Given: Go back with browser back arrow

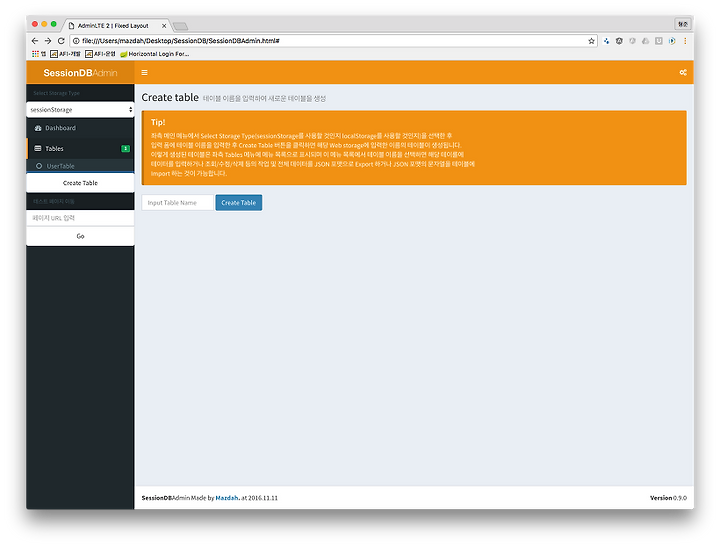Looking at the screenshot, I should click(x=35, y=41).
